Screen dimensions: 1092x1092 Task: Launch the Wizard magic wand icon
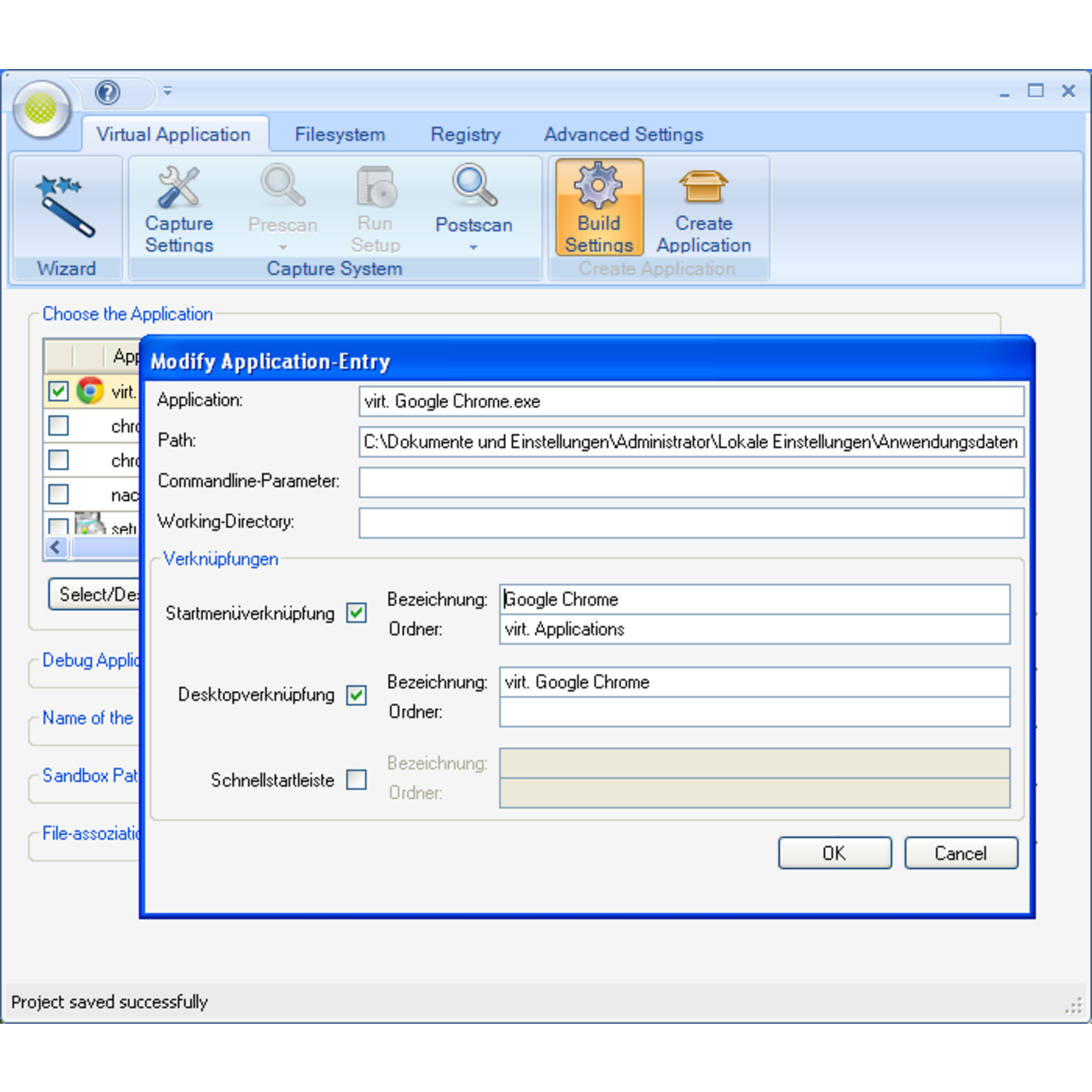click(x=66, y=206)
